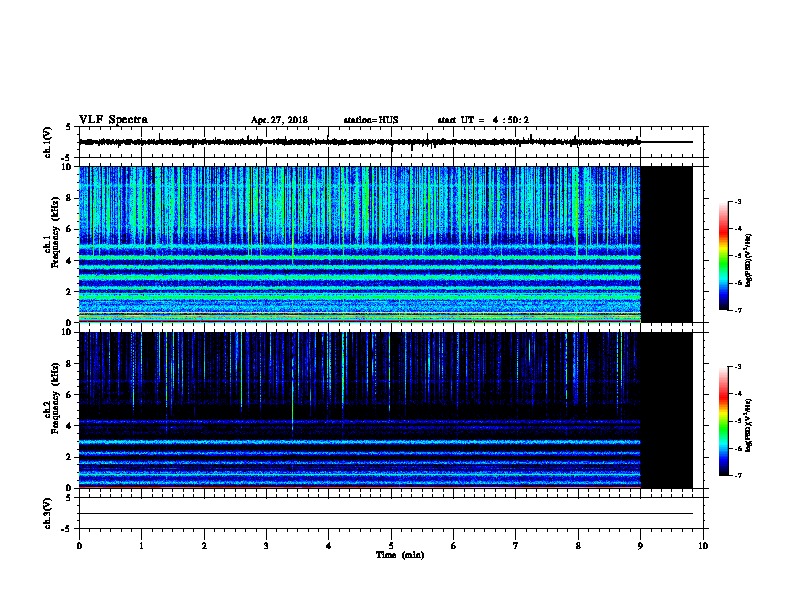Image resolution: width=792 pixels, height=612 pixels.
Task: Click the ch.2 colorbar log(PSD) label
Action: tap(749, 425)
